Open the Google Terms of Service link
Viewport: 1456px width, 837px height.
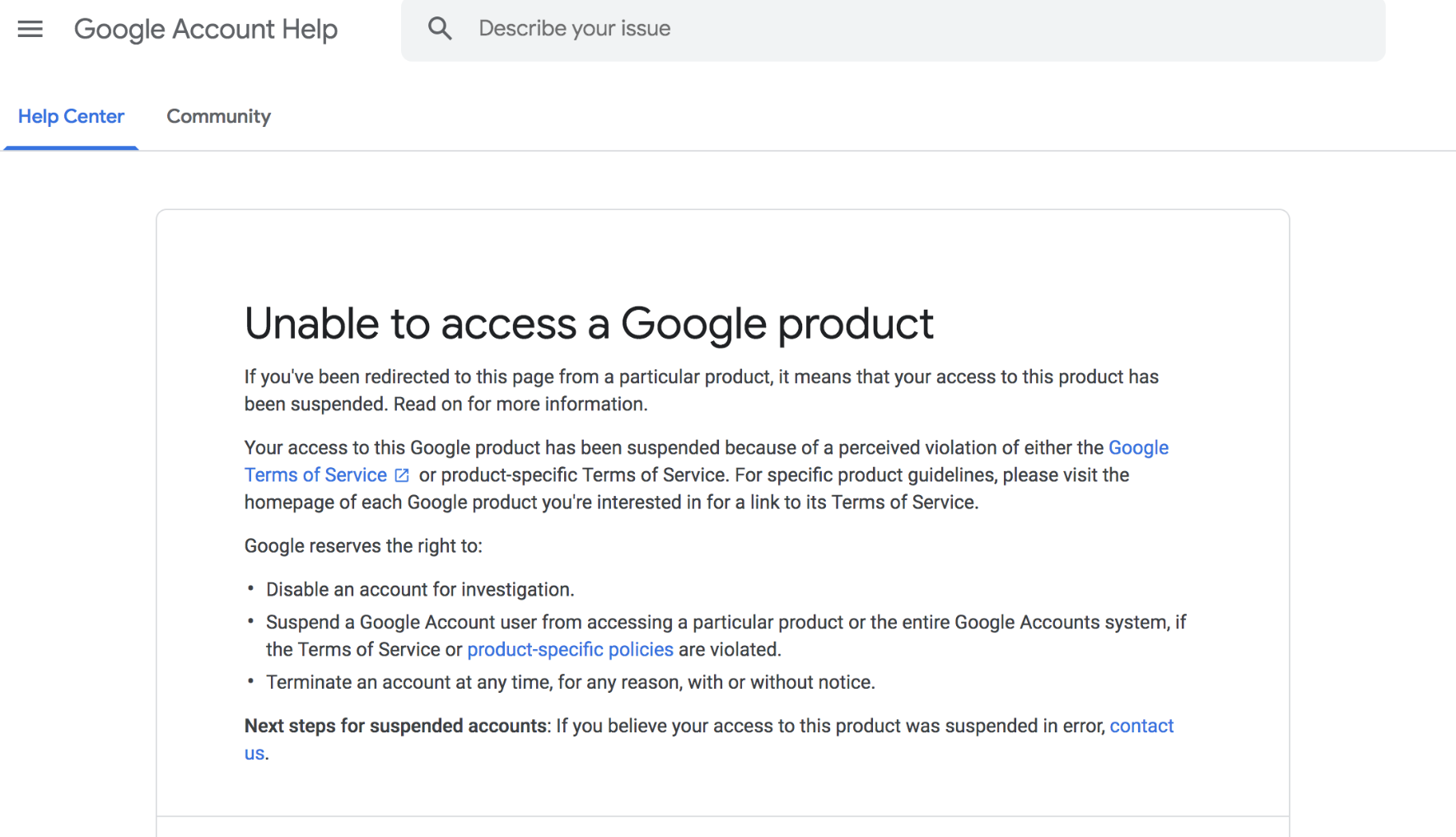pyautogui.click(x=315, y=475)
